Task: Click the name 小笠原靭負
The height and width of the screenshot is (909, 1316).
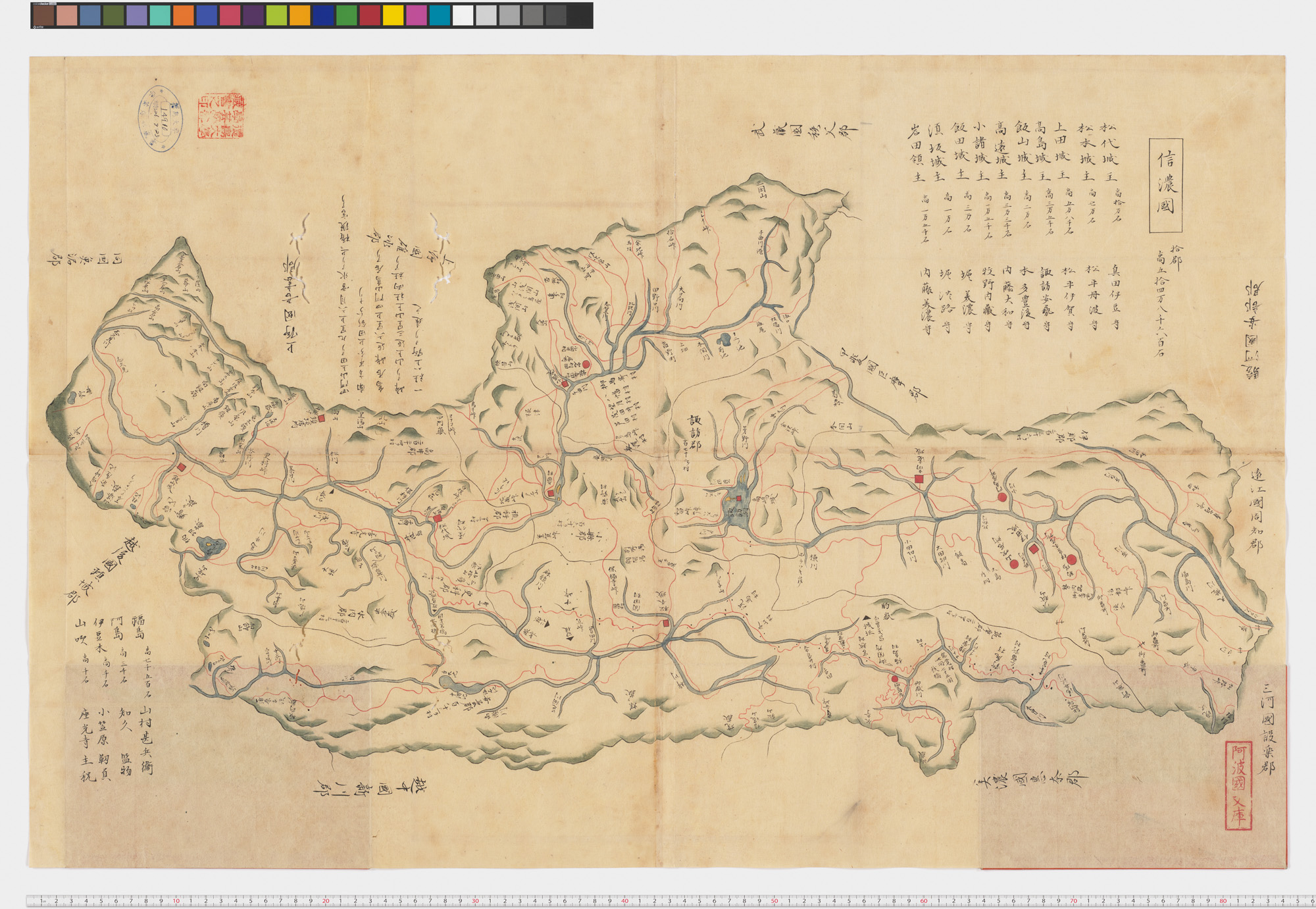Action: pos(105,744)
